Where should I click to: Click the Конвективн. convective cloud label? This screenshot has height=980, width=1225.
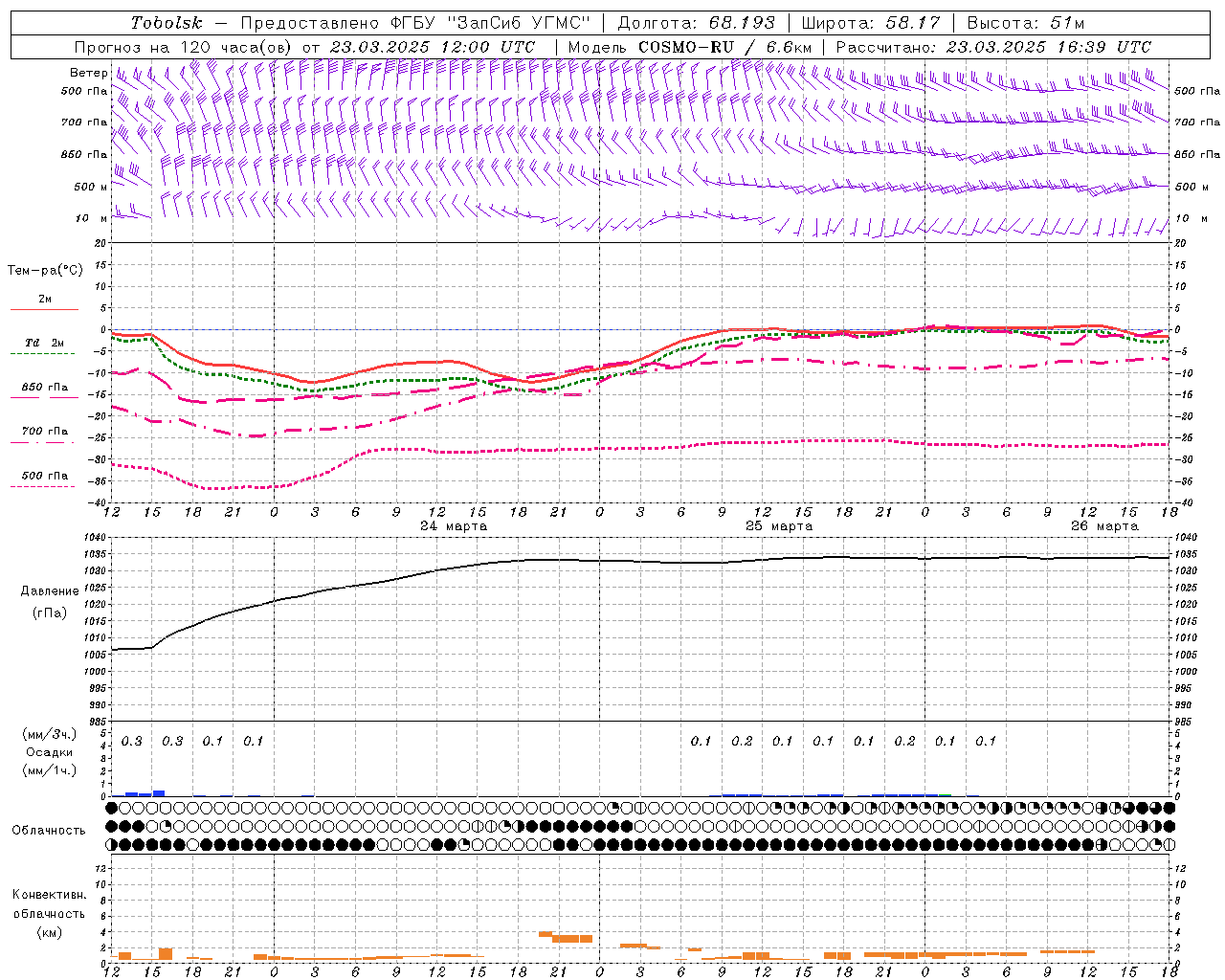pos(49,894)
